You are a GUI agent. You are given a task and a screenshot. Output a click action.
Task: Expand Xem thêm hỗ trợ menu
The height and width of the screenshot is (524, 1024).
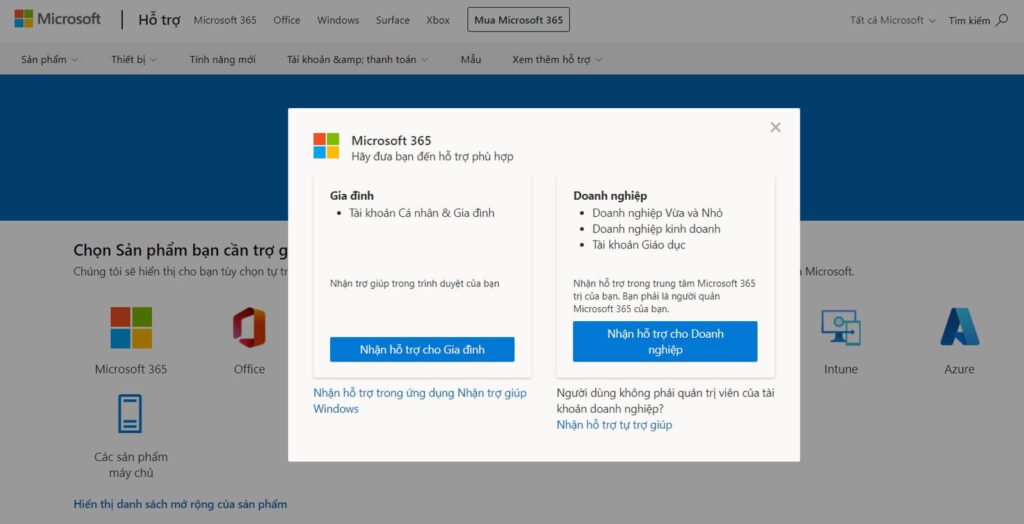tap(557, 59)
